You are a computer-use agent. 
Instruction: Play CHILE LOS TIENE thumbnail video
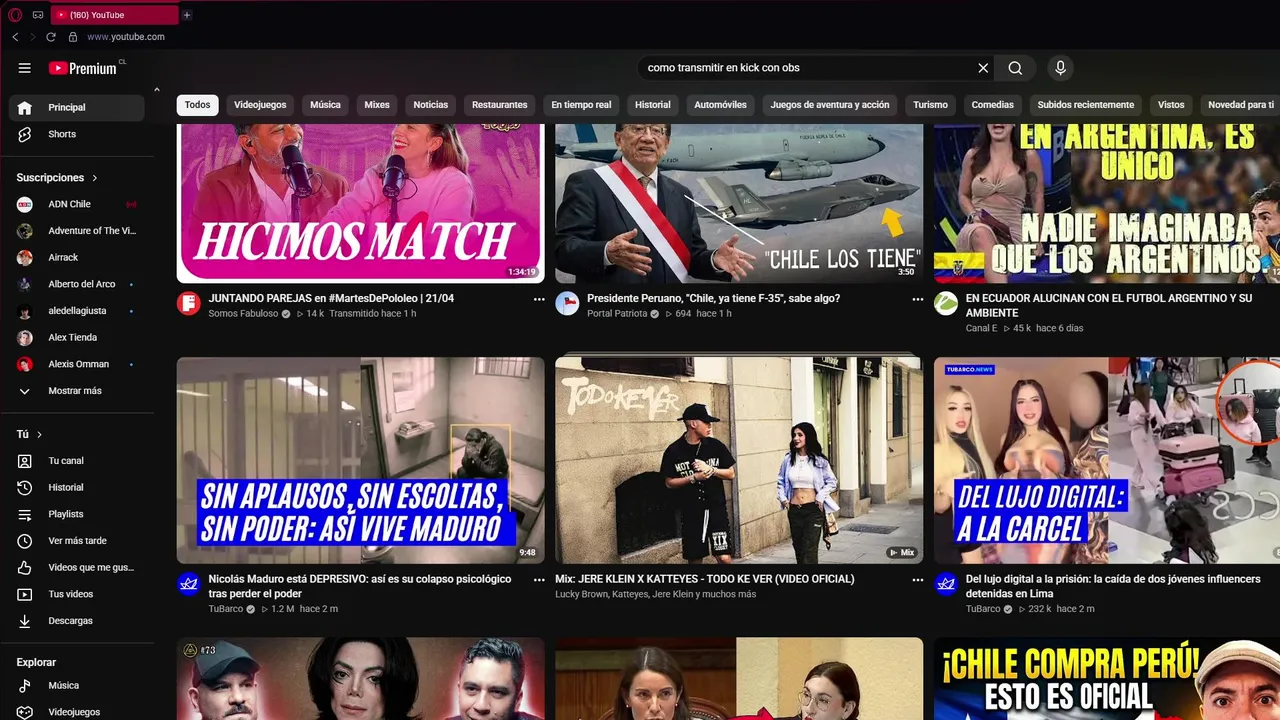(739, 204)
